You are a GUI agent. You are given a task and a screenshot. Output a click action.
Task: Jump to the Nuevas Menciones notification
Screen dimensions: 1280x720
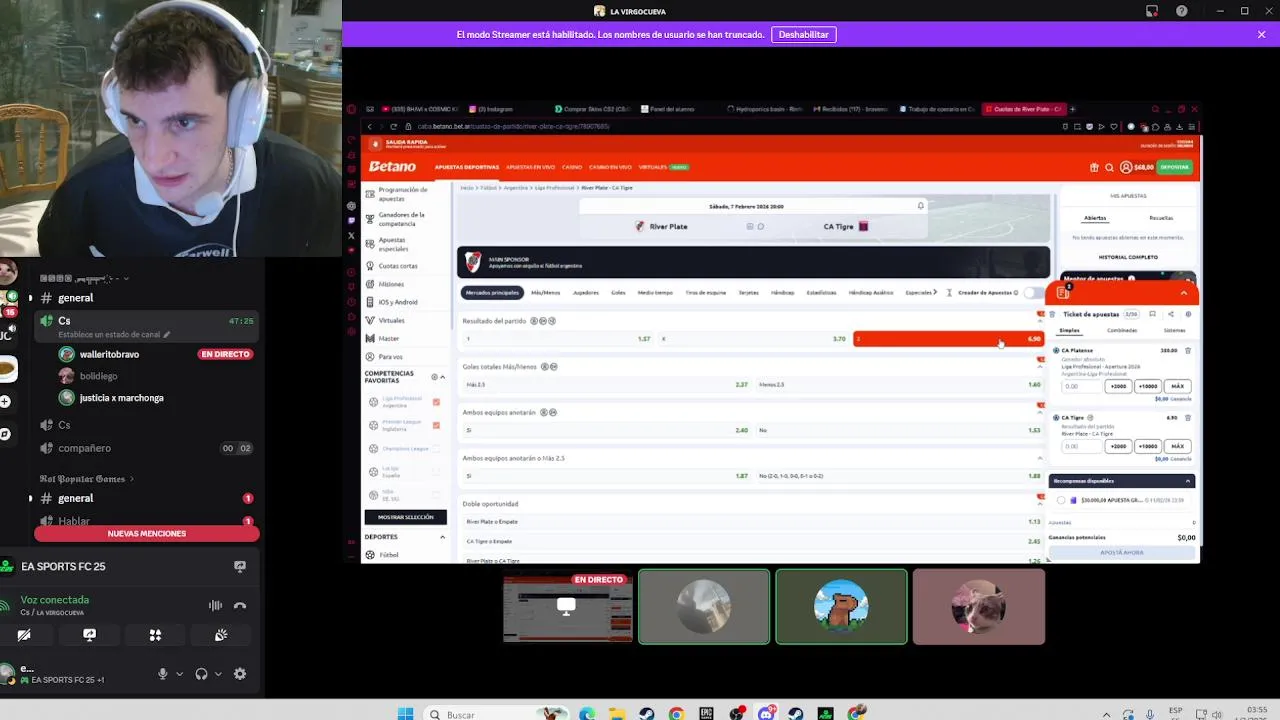click(x=147, y=533)
